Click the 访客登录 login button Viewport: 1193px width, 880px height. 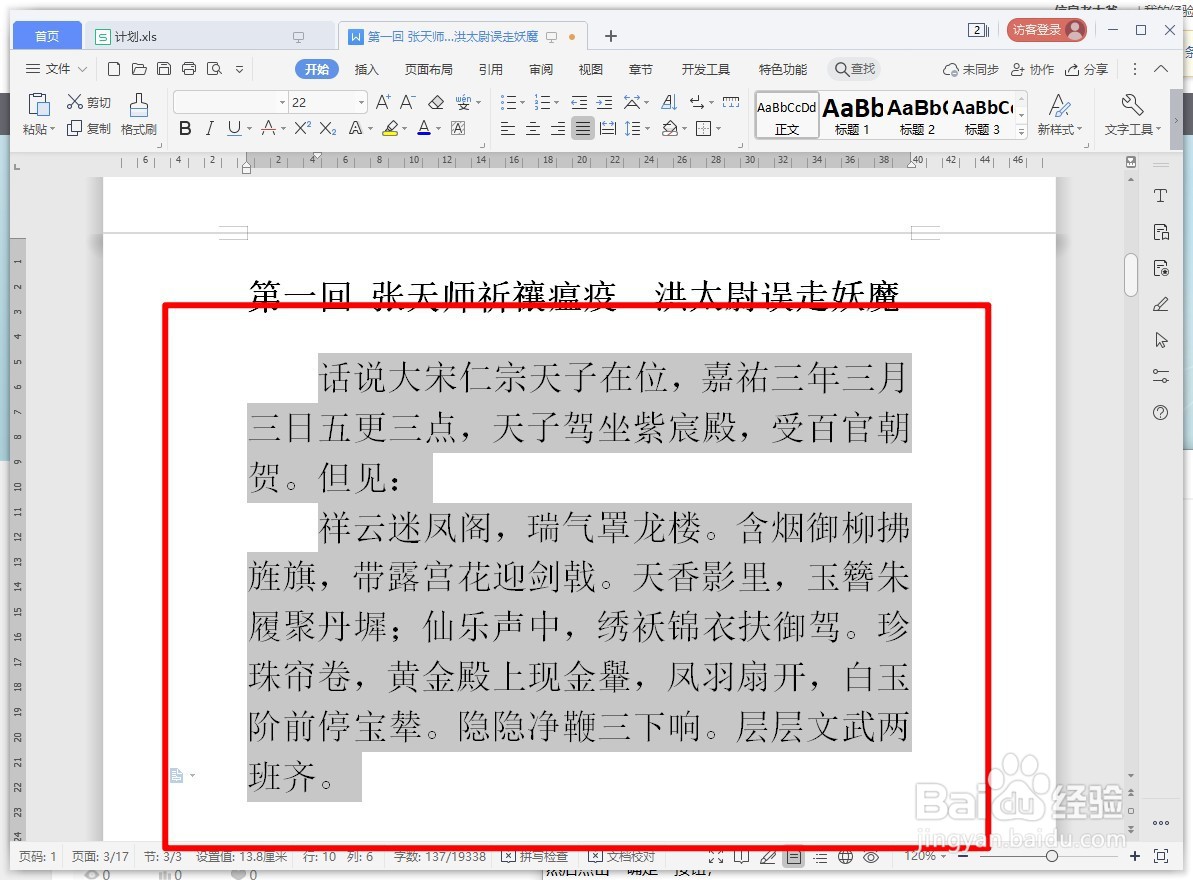(1045, 29)
